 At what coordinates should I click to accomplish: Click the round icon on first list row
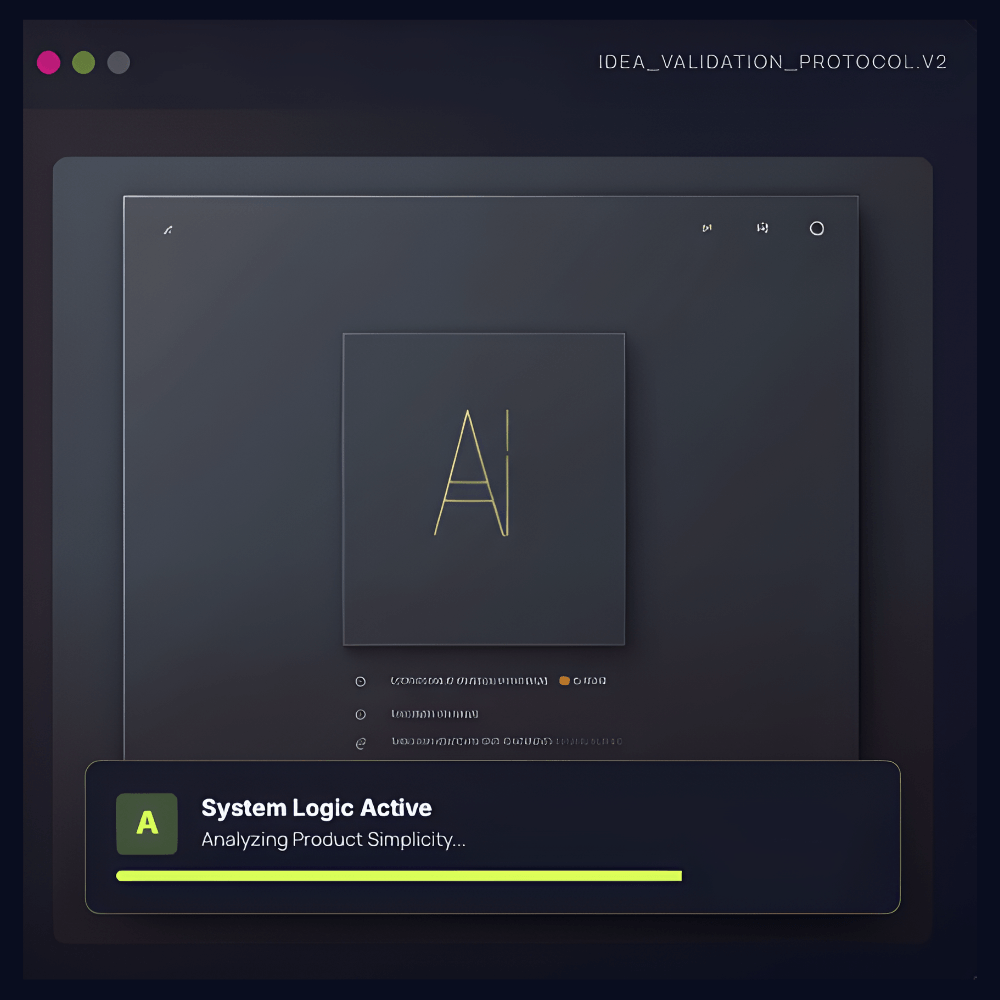pos(360,682)
